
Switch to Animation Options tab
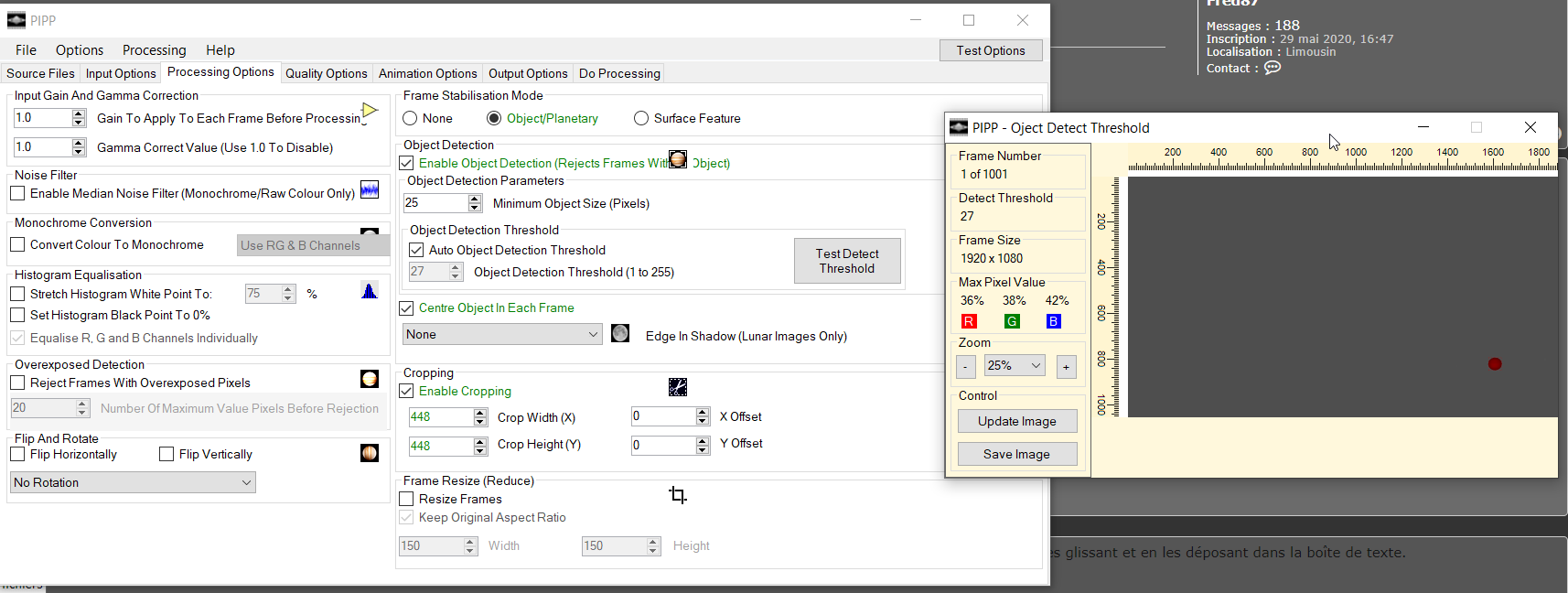[x=428, y=73]
